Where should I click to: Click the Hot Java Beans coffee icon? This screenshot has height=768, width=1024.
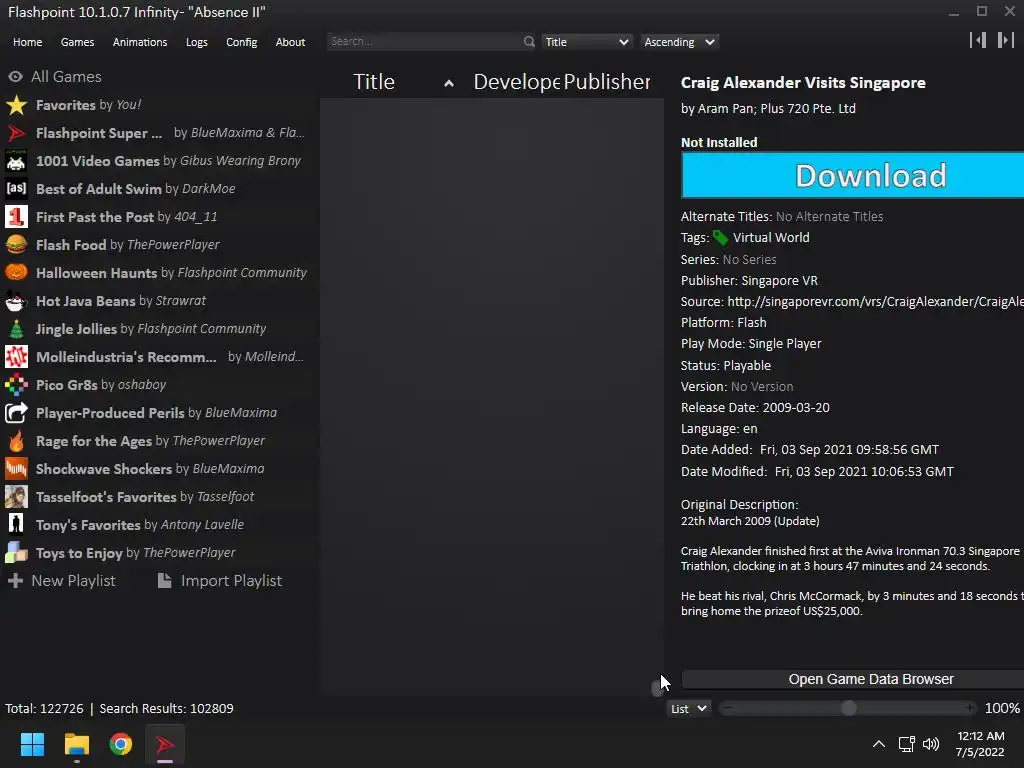tap(16, 301)
